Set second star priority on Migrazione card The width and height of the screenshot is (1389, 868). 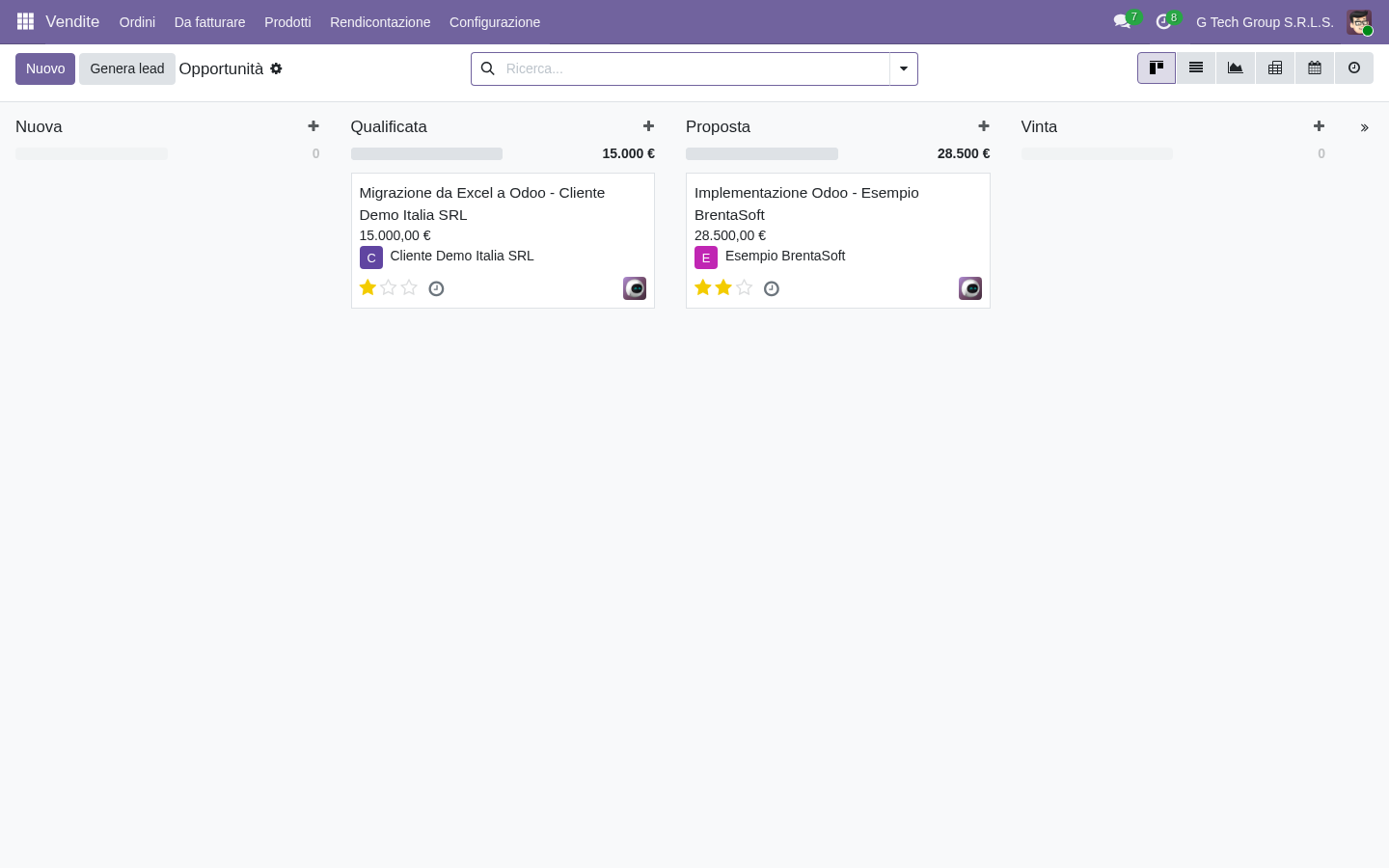pos(389,287)
